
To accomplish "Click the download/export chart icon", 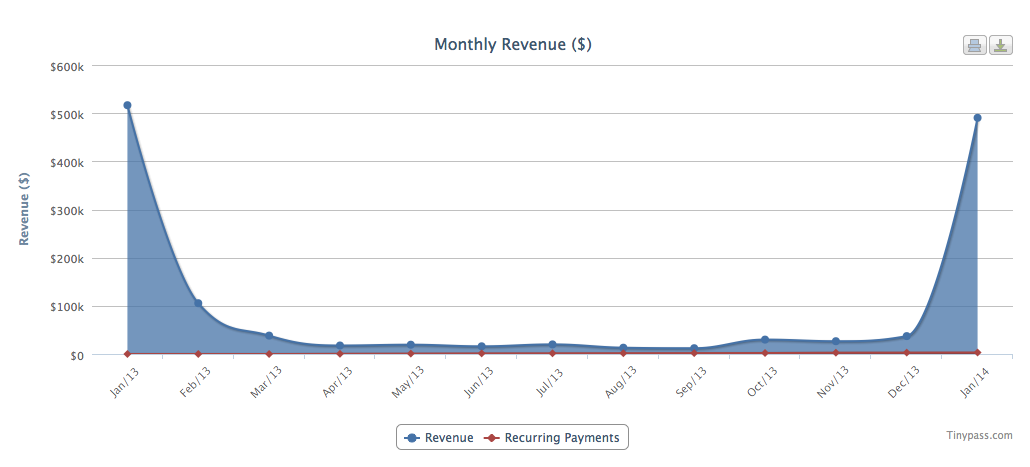I will coord(1000,45).
